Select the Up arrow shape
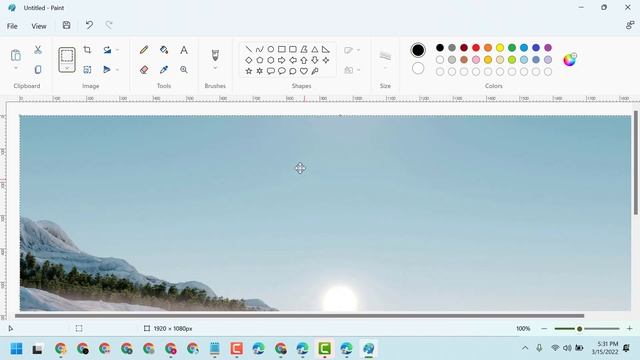Image resolution: width=640 pixels, height=360 pixels. (x=304, y=60)
